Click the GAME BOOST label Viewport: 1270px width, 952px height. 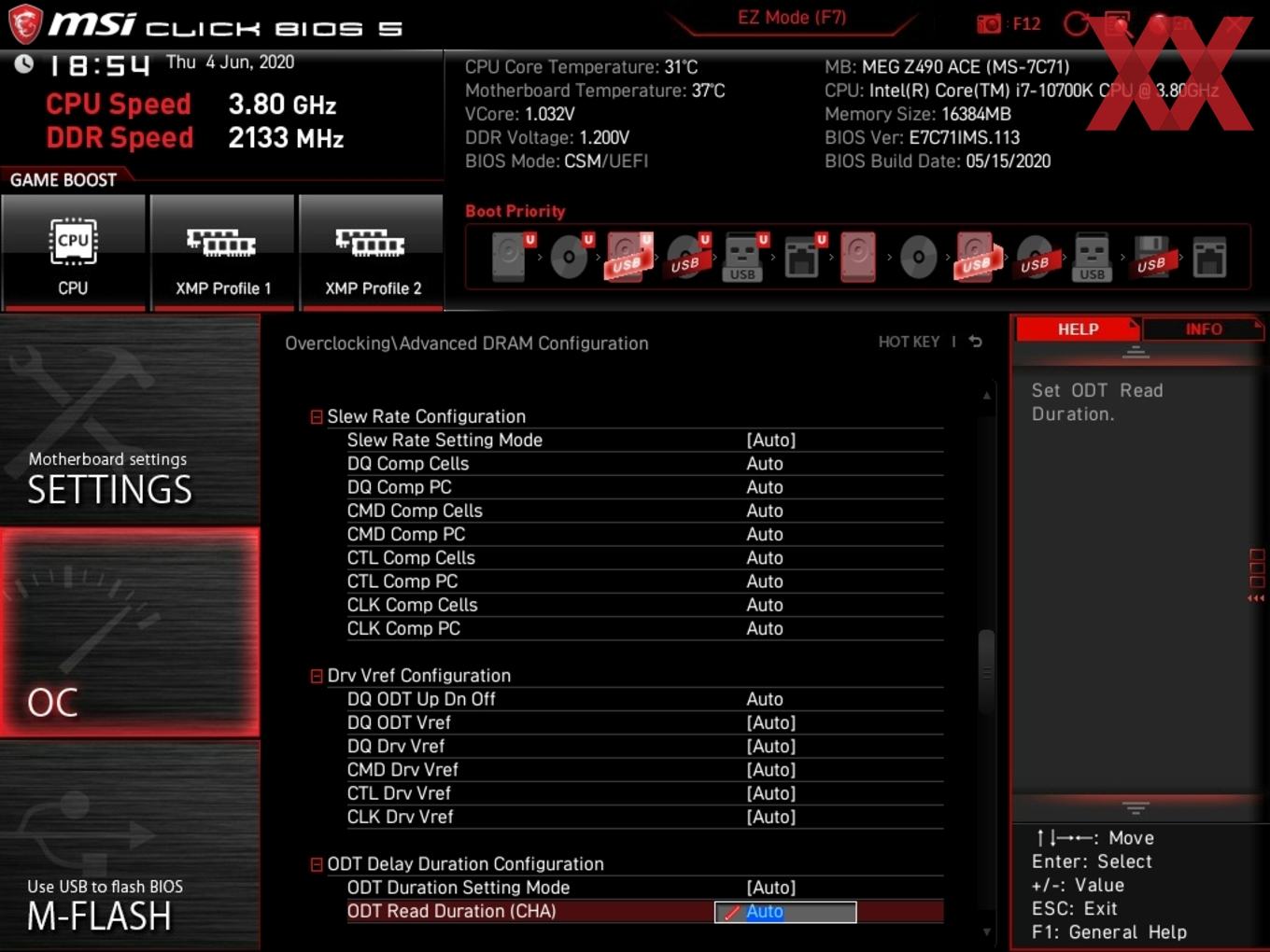pos(63,179)
